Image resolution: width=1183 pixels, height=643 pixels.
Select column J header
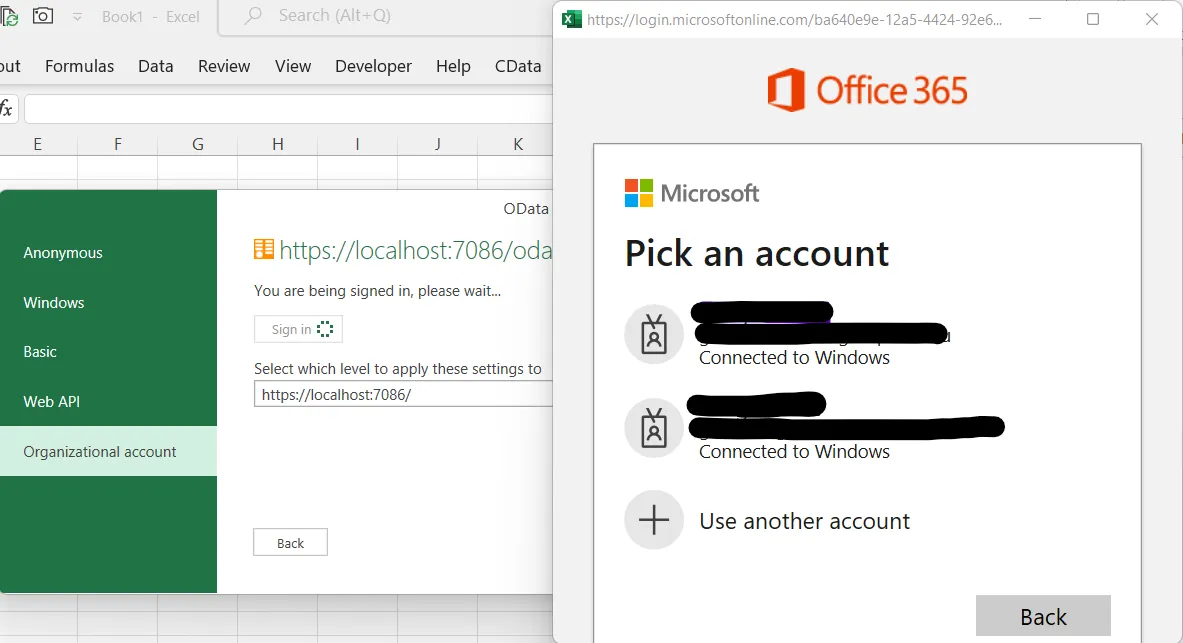pyautogui.click(x=438, y=144)
